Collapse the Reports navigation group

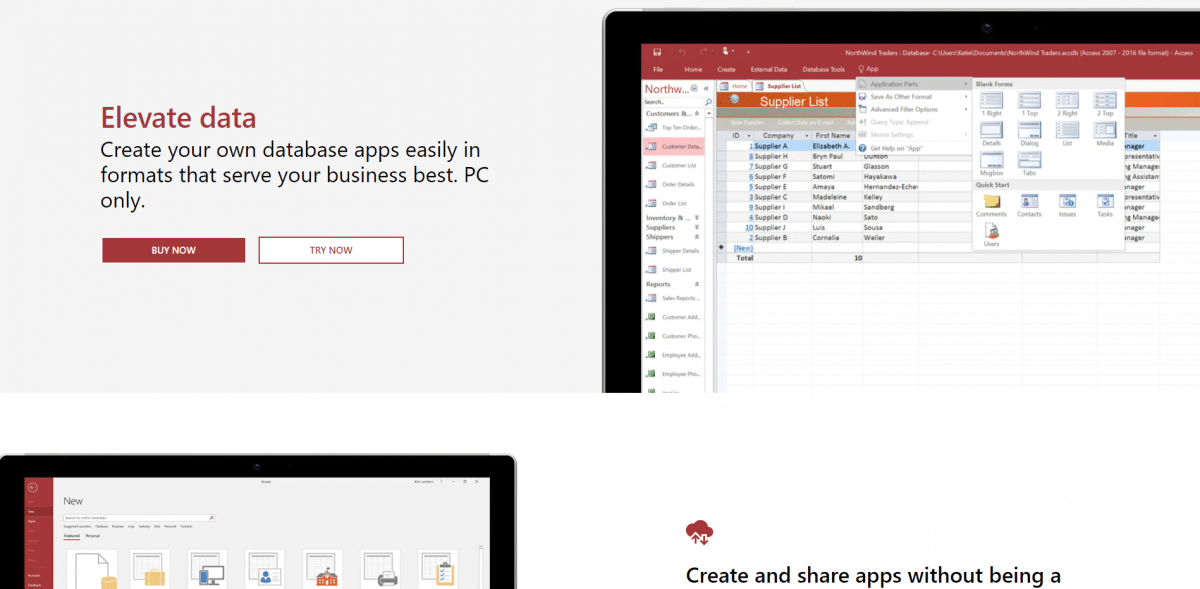pos(697,284)
